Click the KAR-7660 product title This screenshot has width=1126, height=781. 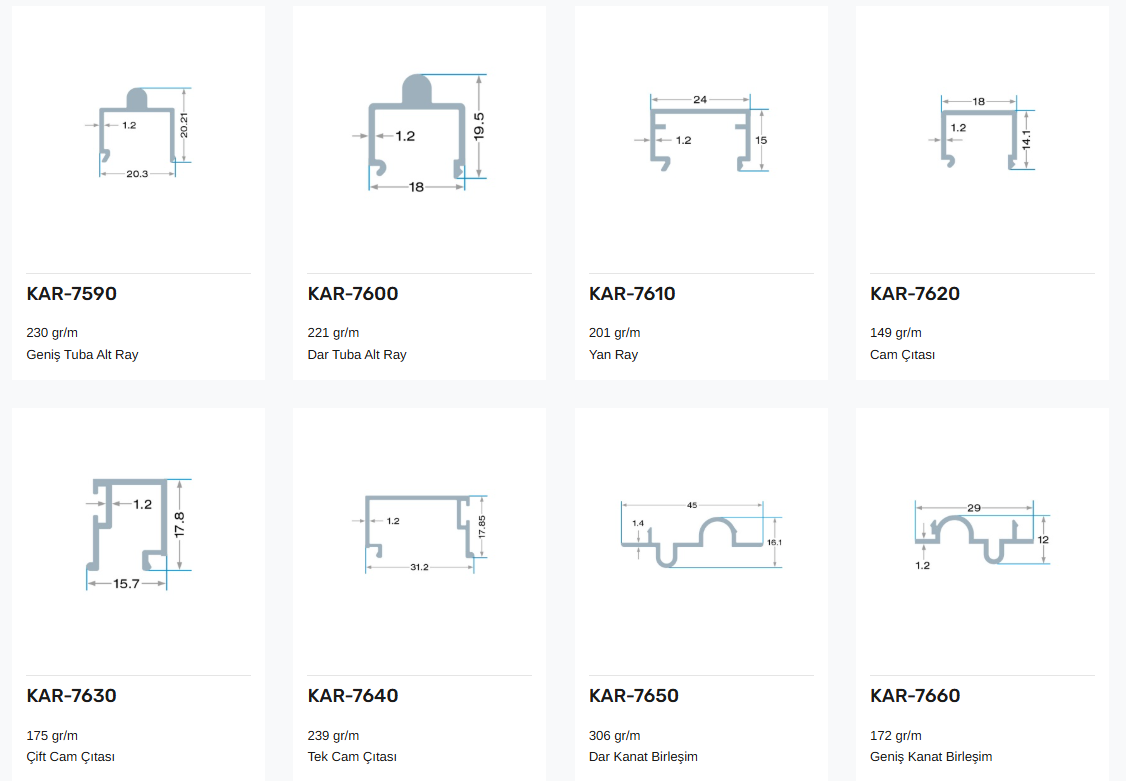915,696
